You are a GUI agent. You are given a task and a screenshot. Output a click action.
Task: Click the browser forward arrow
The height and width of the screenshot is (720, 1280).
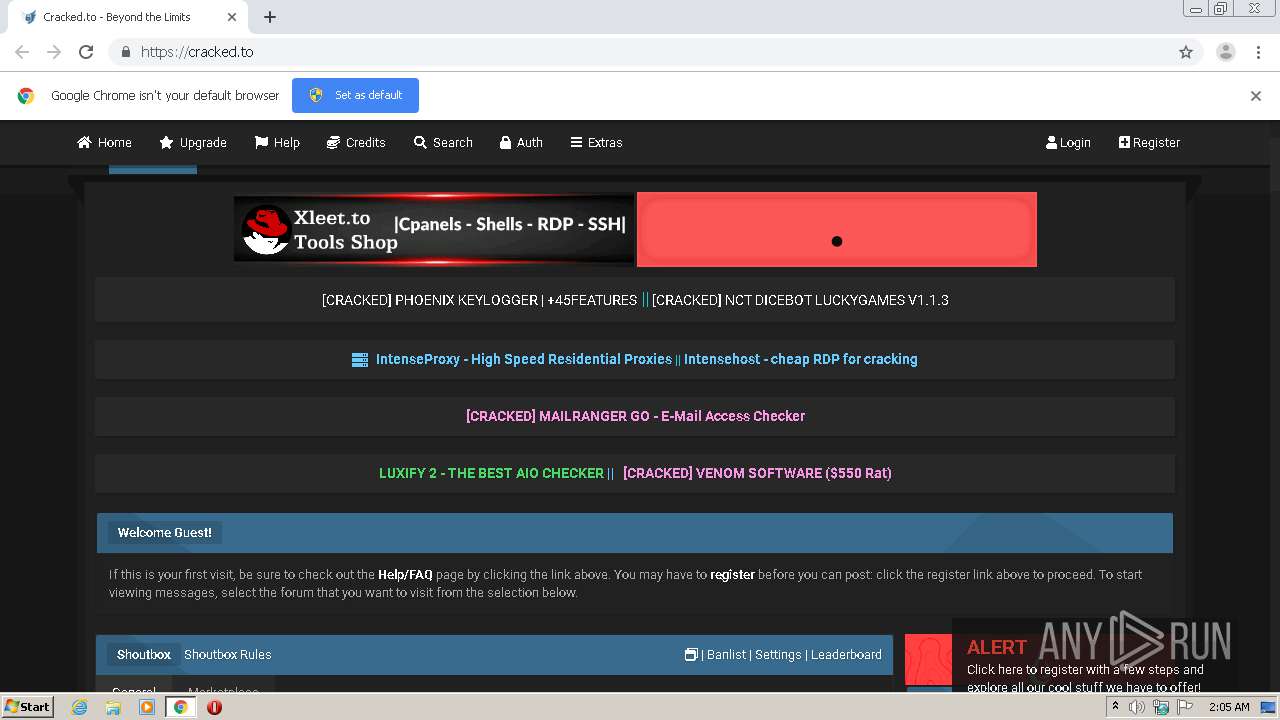[54, 52]
